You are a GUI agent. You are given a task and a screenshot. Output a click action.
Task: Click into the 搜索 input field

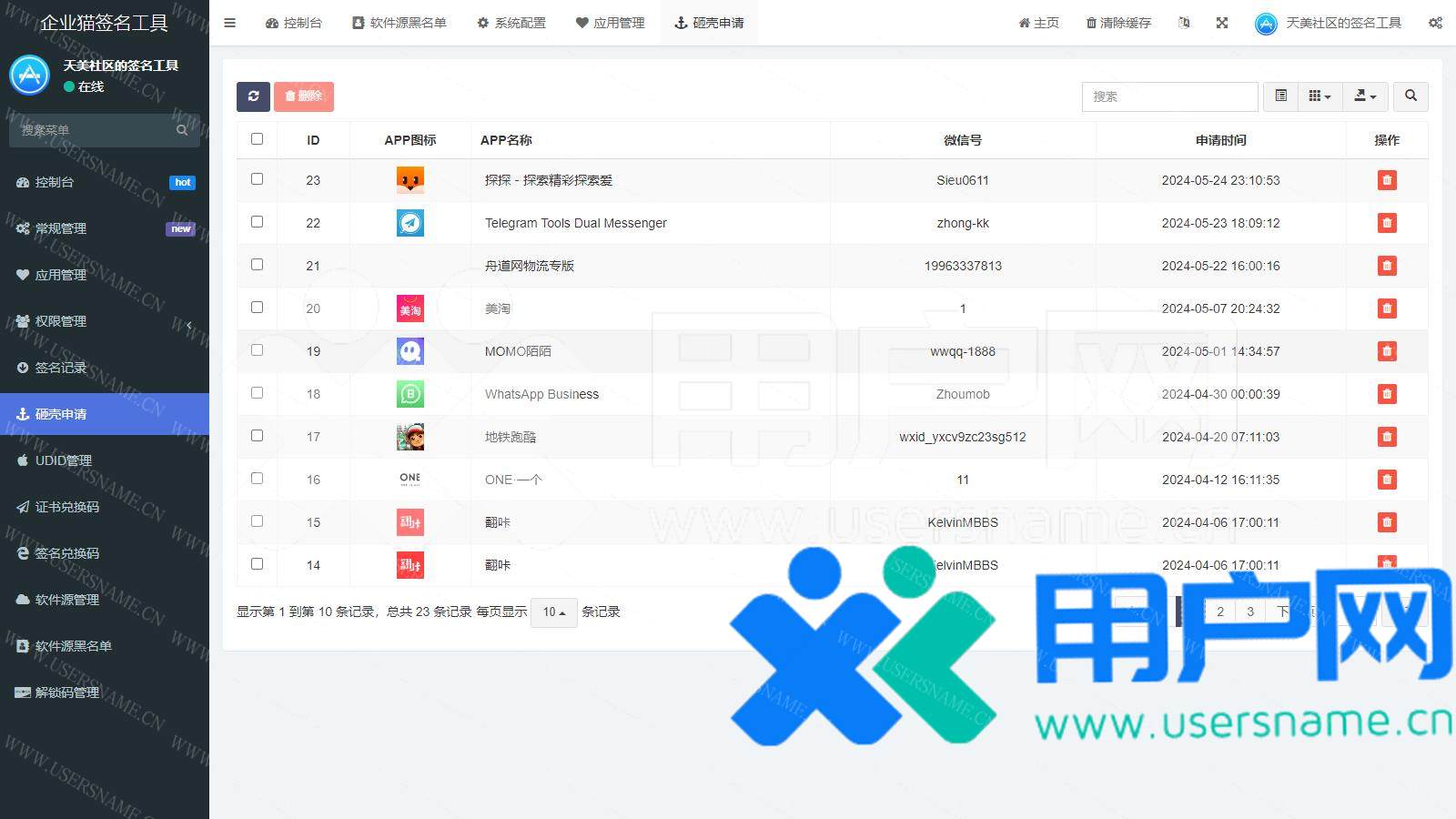point(1169,96)
